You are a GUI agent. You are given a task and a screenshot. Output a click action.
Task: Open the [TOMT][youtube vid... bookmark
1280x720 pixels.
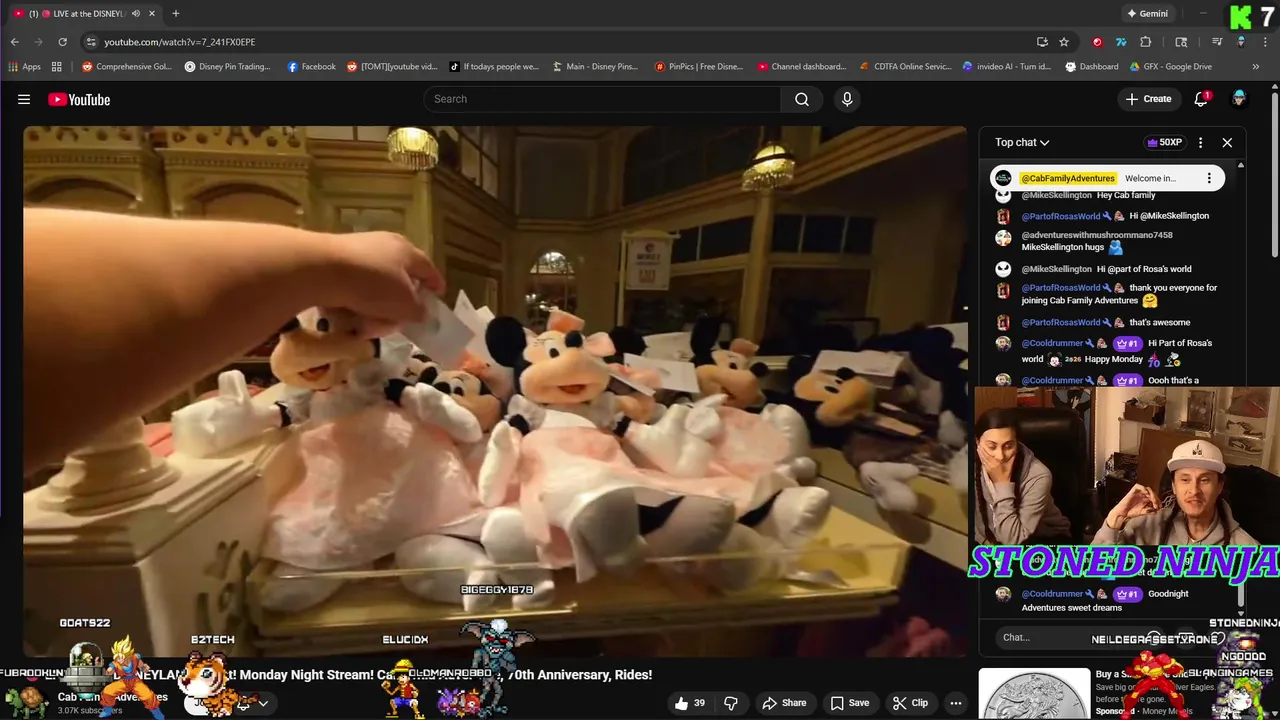(392, 67)
